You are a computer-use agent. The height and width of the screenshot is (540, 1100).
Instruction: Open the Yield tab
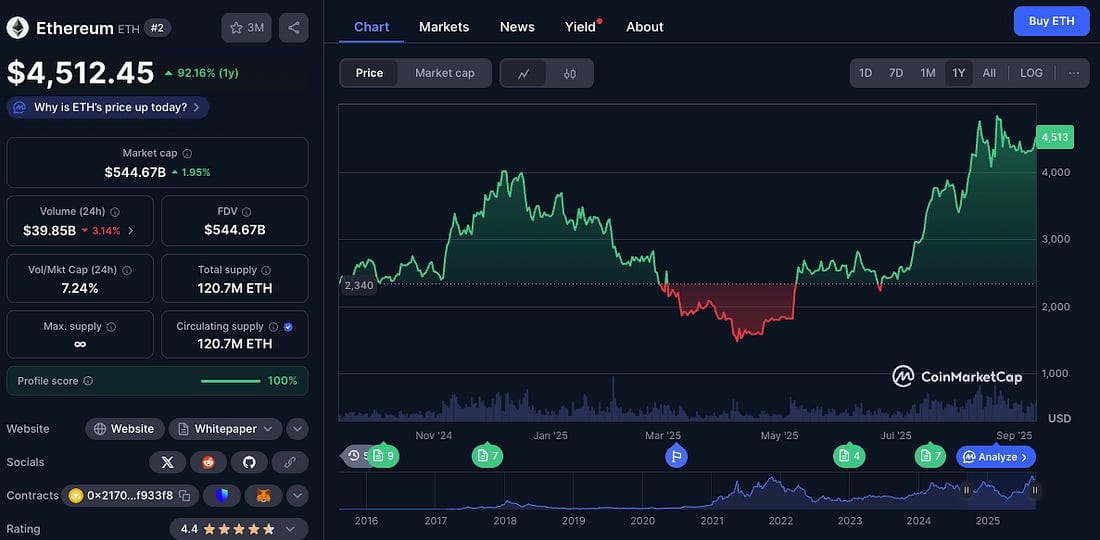(x=581, y=27)
